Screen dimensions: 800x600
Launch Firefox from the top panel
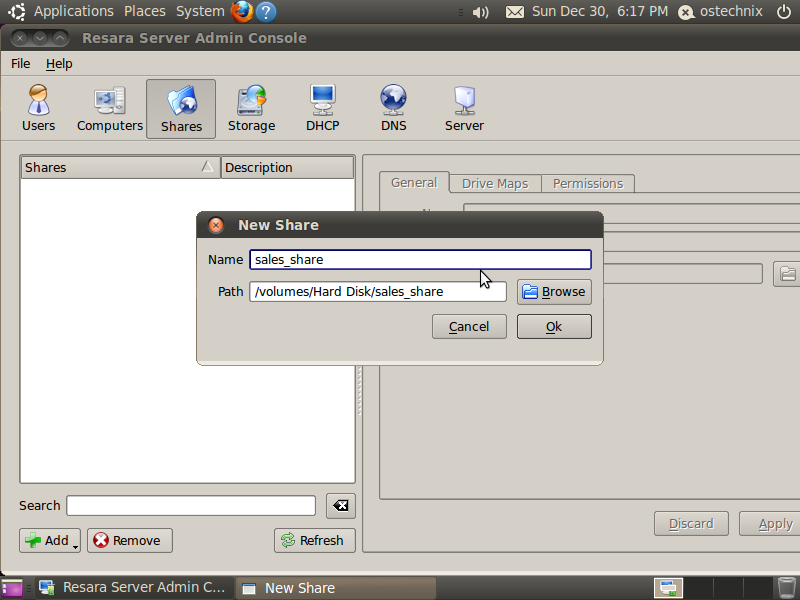pyautogui.click(x=242, y=11)
